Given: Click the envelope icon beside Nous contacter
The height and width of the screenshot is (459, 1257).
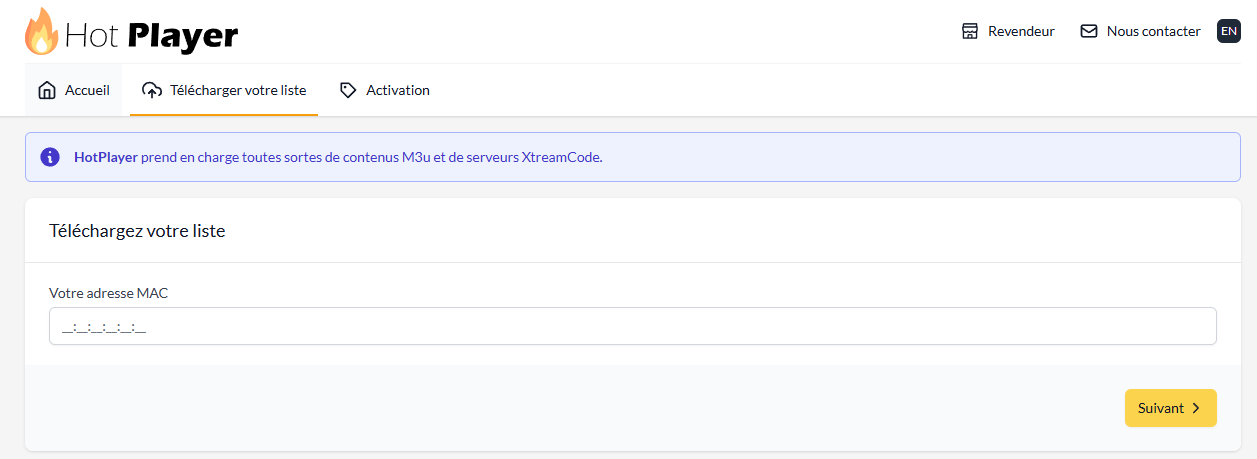Looking at the screenshot, I should pyautogui.click(x=1089, y=31).
